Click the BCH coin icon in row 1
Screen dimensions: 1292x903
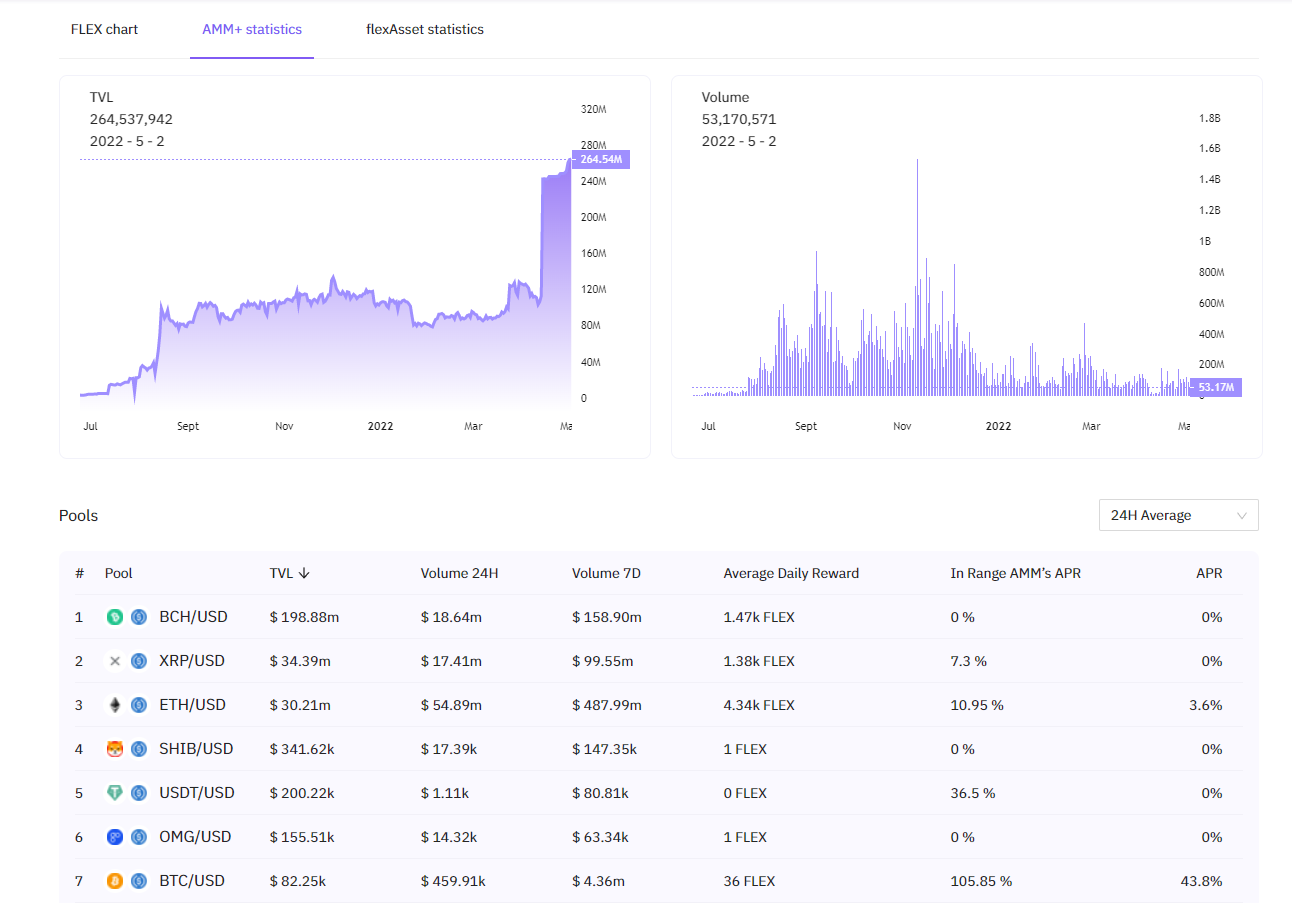coord(115,617)
